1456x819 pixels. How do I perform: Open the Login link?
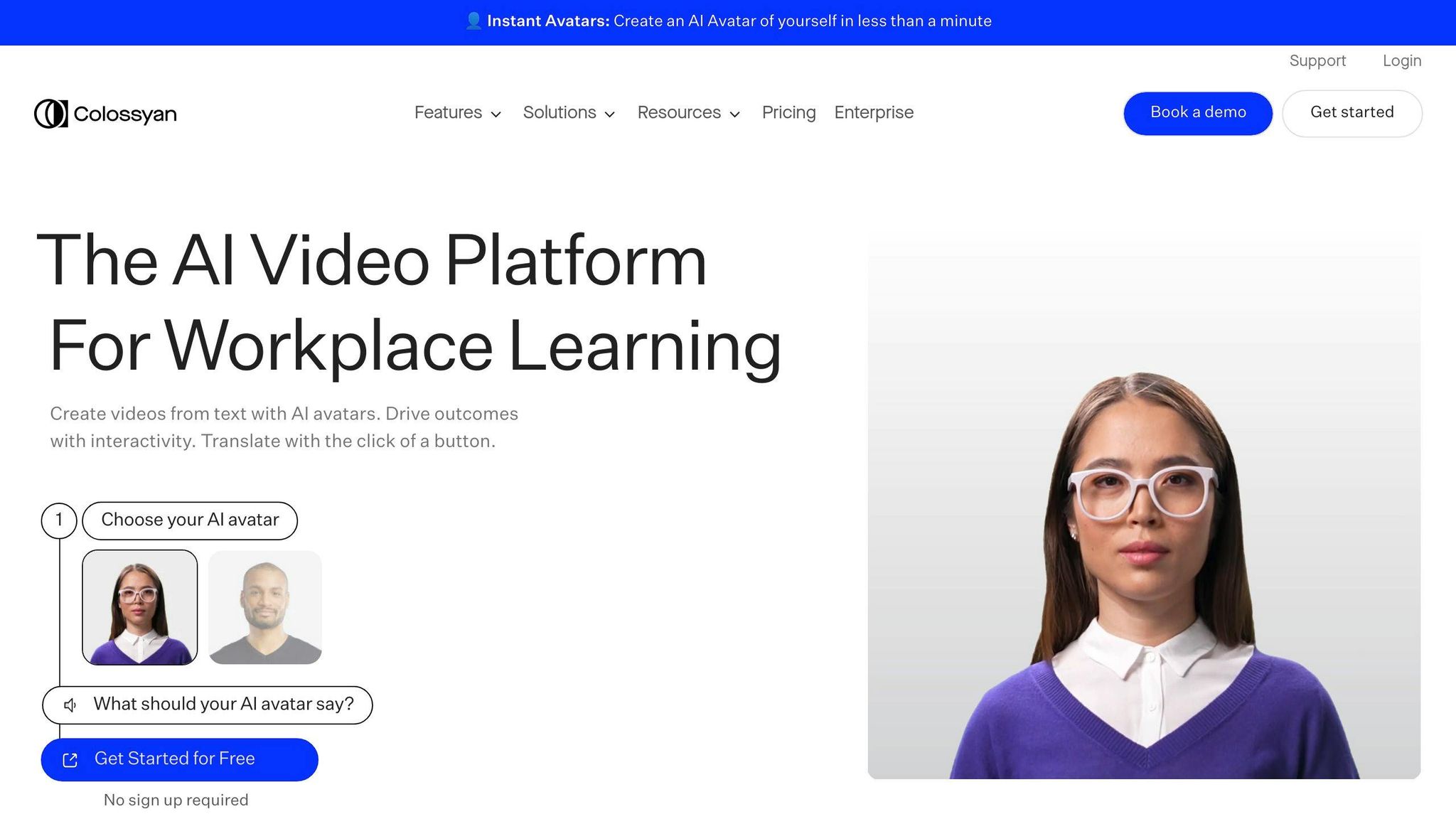click(1402, 61)
